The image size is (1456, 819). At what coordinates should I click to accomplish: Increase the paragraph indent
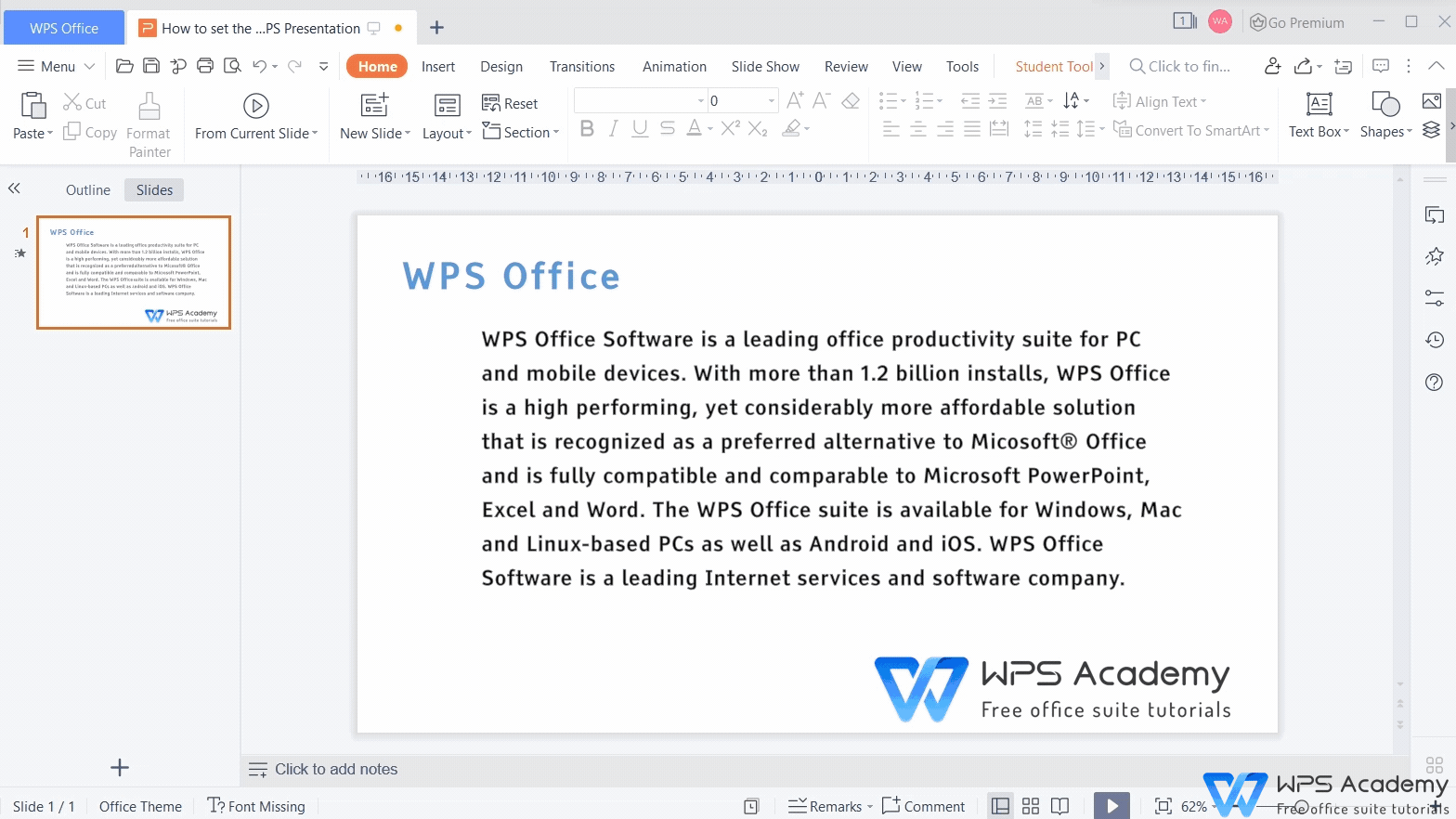998,100
